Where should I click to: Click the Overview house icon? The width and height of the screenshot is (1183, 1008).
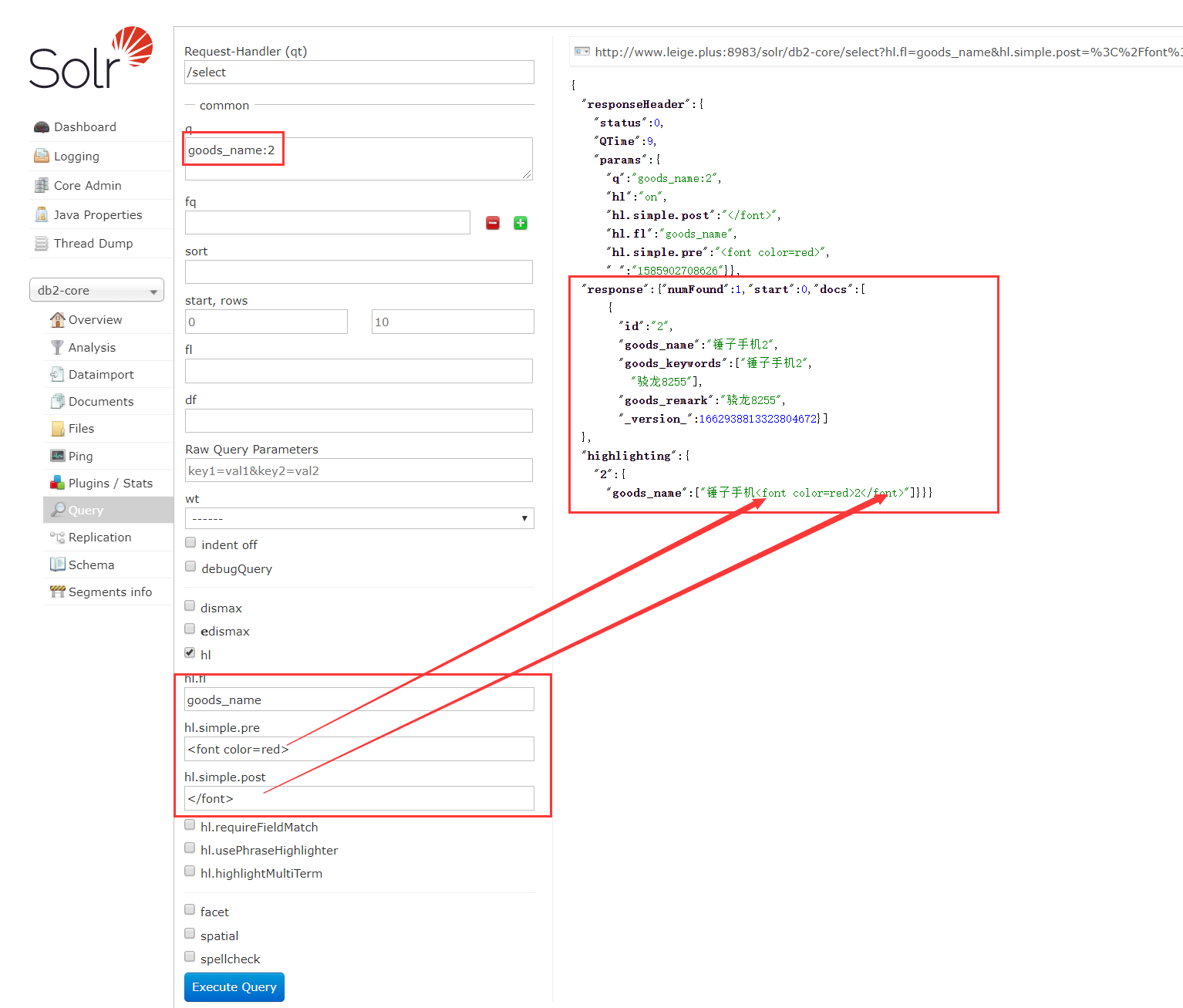pyautogui.click(x=57, y=320)
